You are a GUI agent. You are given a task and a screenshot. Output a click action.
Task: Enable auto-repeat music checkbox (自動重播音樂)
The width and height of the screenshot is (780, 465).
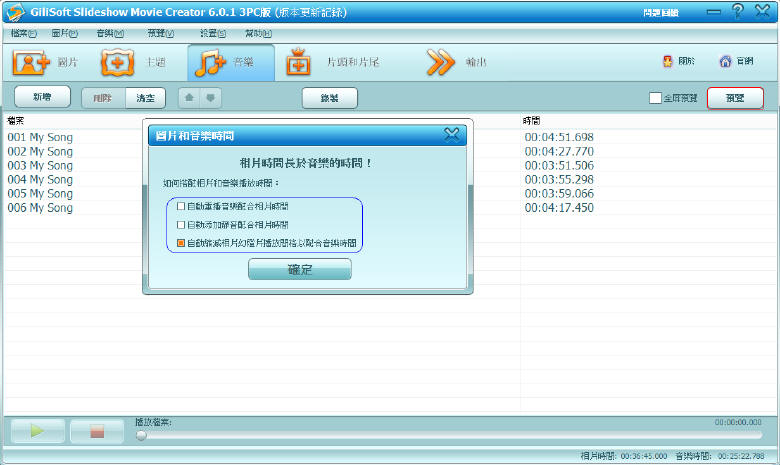point(181,207)
